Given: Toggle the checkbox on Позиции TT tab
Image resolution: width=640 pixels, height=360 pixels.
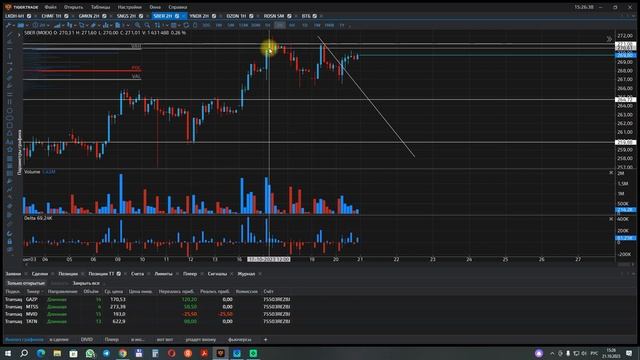Looking at the screenshot, I should click(119, 273).
